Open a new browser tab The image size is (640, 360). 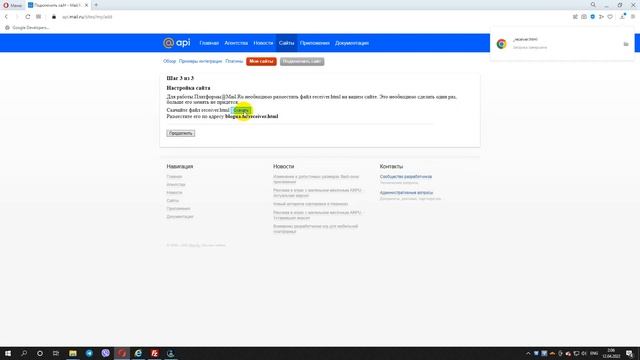tap(96, 5)
